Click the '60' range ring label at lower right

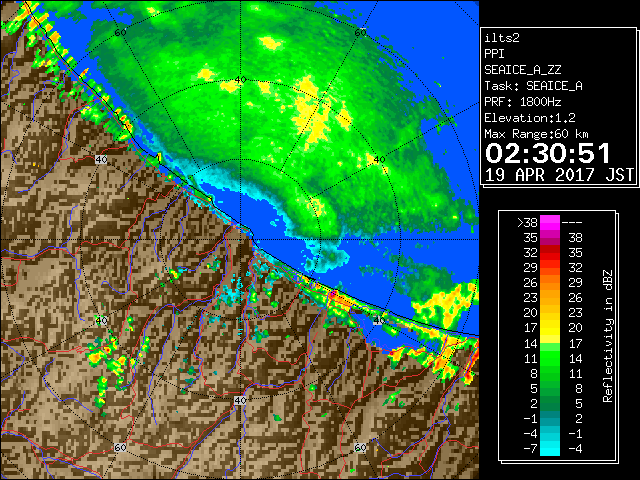(x=360, y=447)
